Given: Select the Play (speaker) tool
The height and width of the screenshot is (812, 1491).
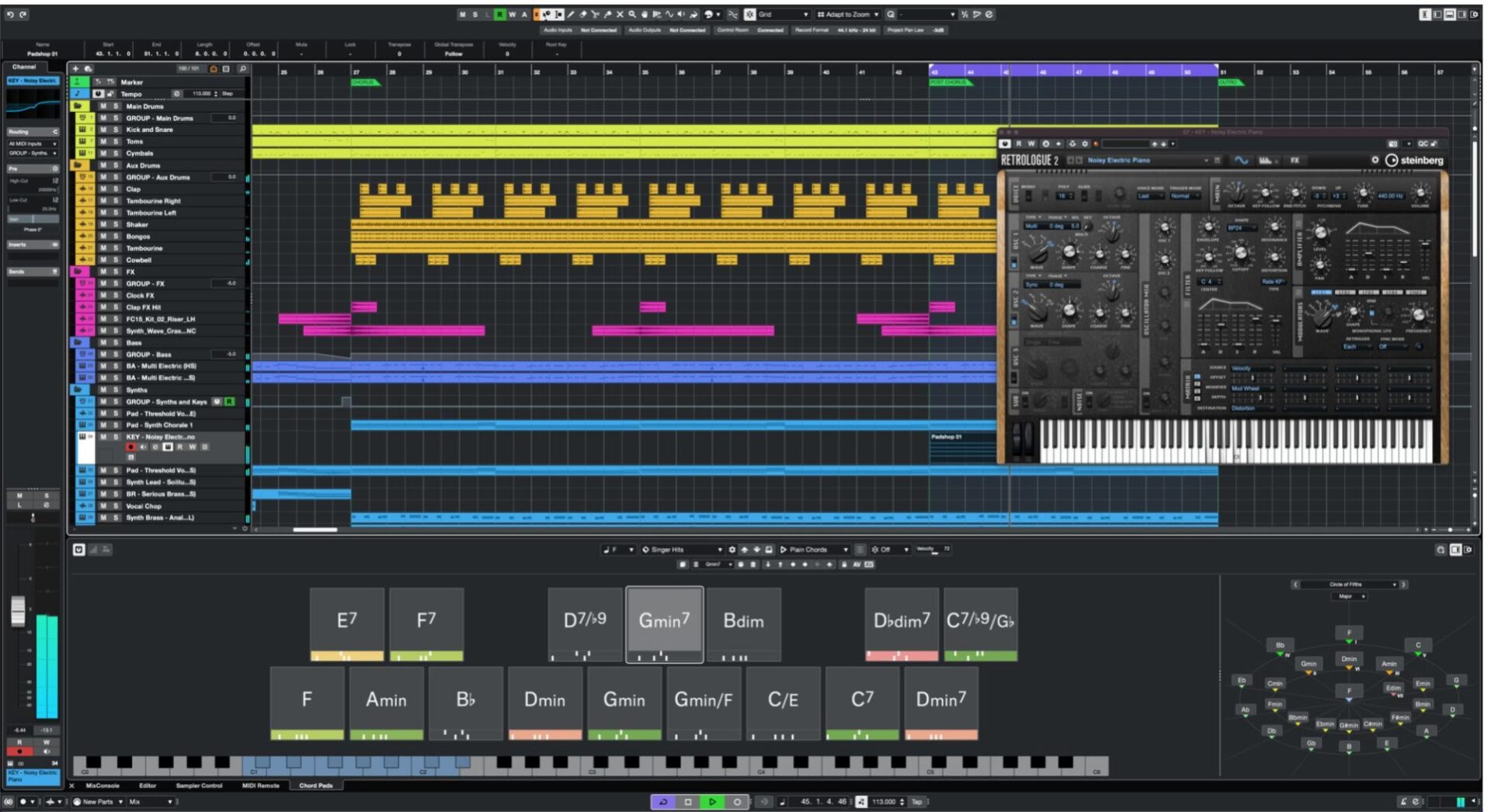Looking at the screenshot, I should point(681,14).
